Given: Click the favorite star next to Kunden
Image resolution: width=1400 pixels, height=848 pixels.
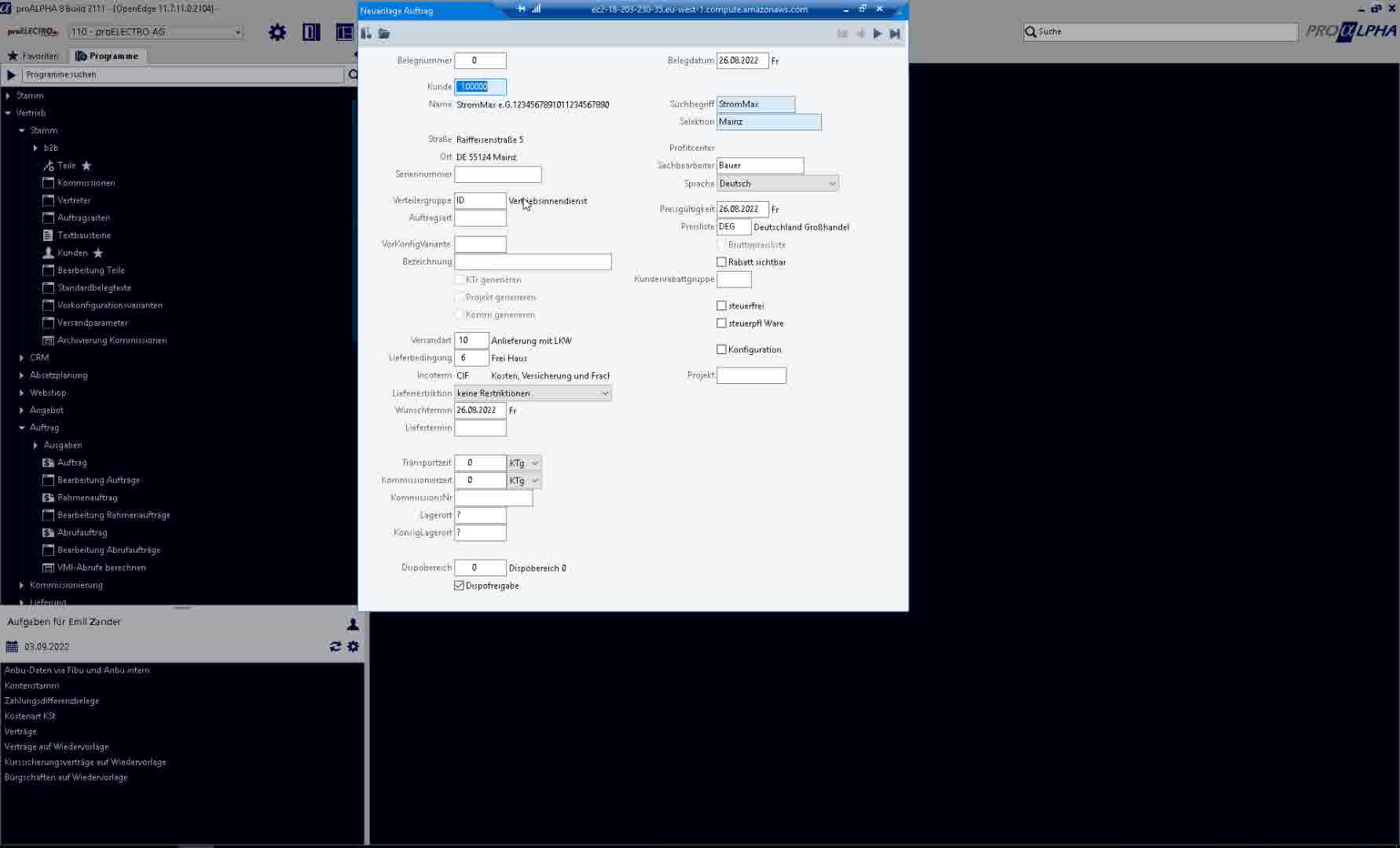Looking at the screenshot, I should pyautogui.click(x=98, y=253).
